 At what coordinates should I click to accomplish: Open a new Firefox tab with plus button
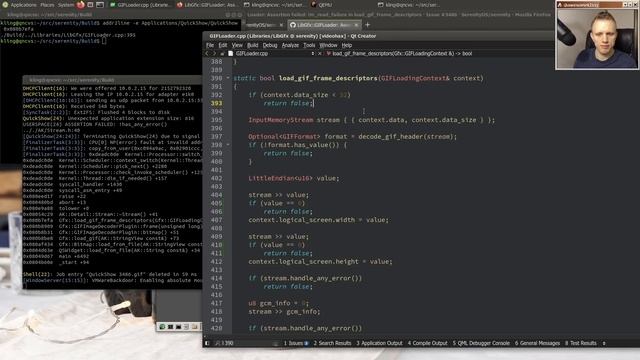pos(367,25)
